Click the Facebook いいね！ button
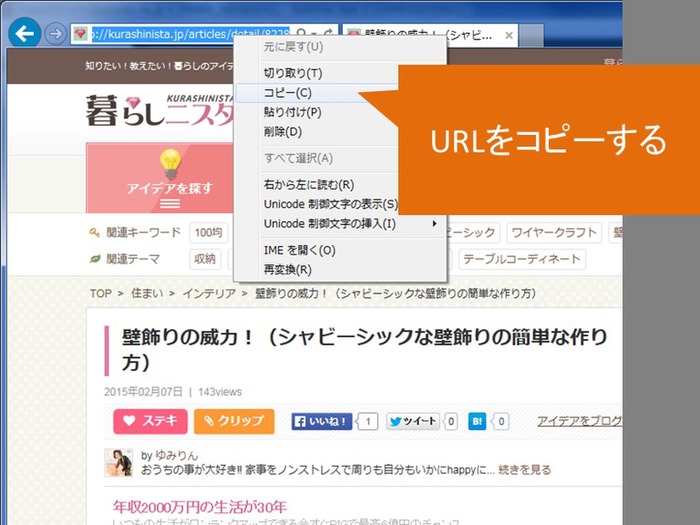700x525 pixels. pos(321,421)
